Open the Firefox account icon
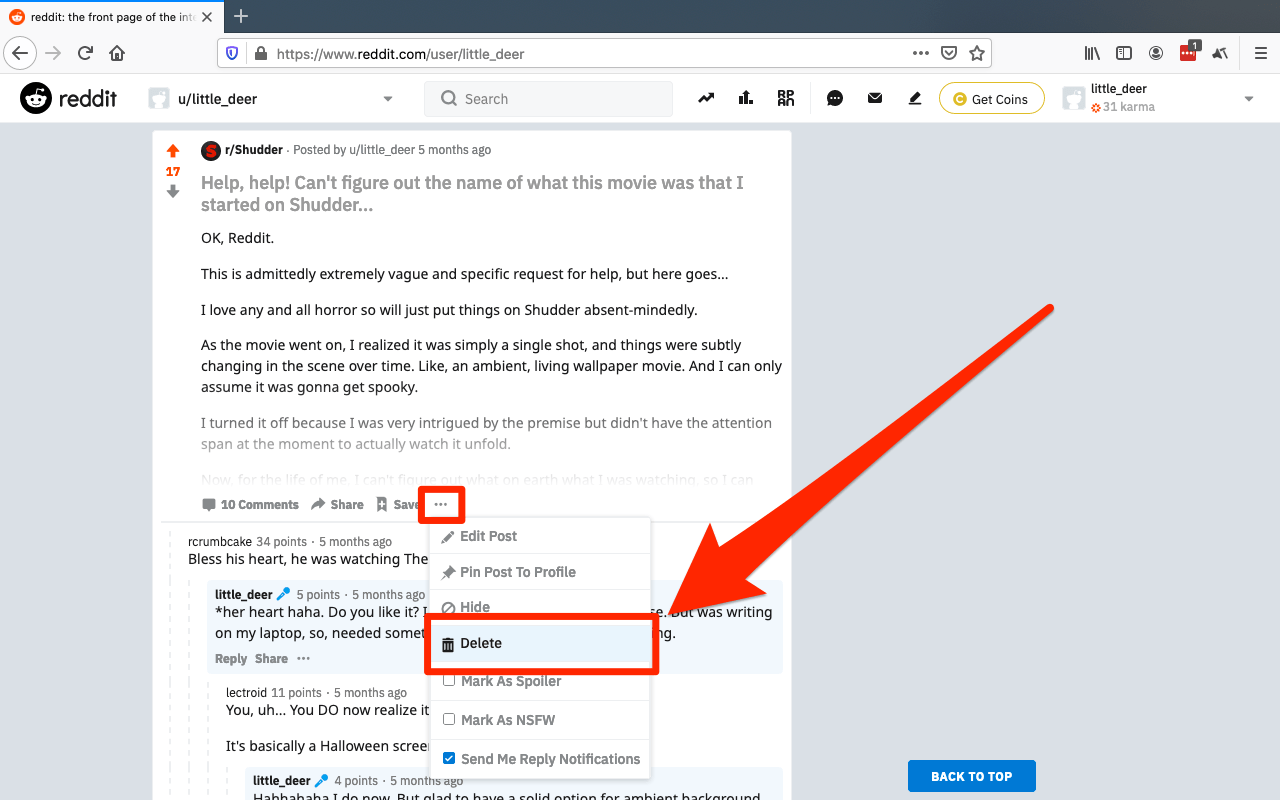This screenshot has width=1280, height=800. point(1156,53)
